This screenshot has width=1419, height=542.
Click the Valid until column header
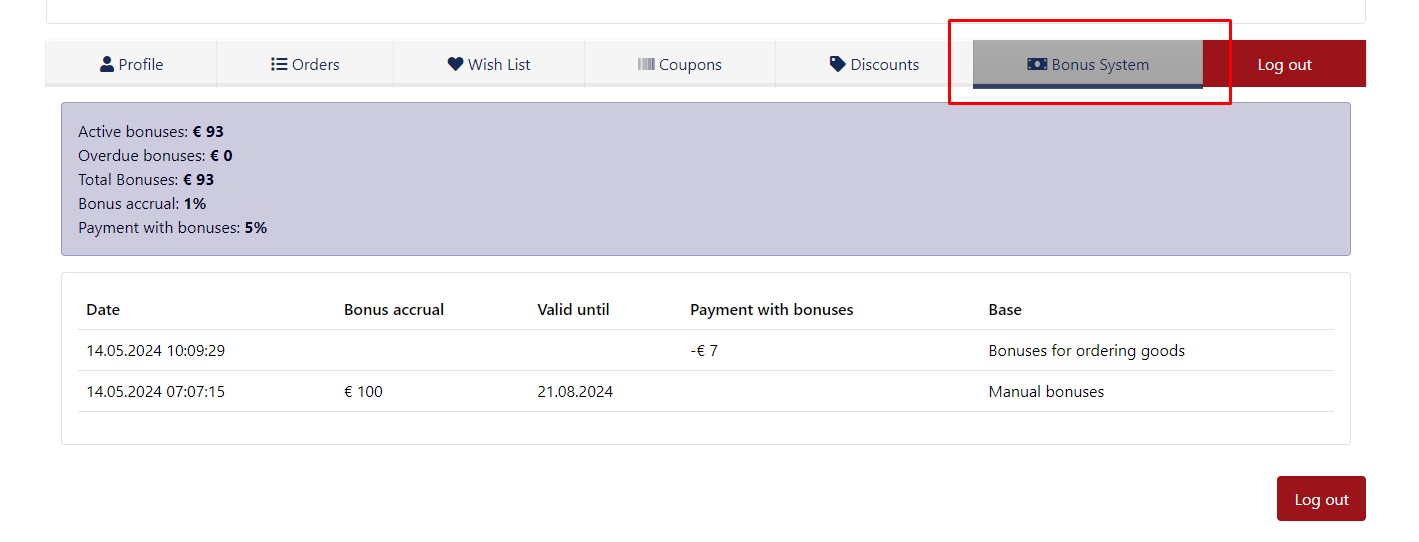(573, 310)
